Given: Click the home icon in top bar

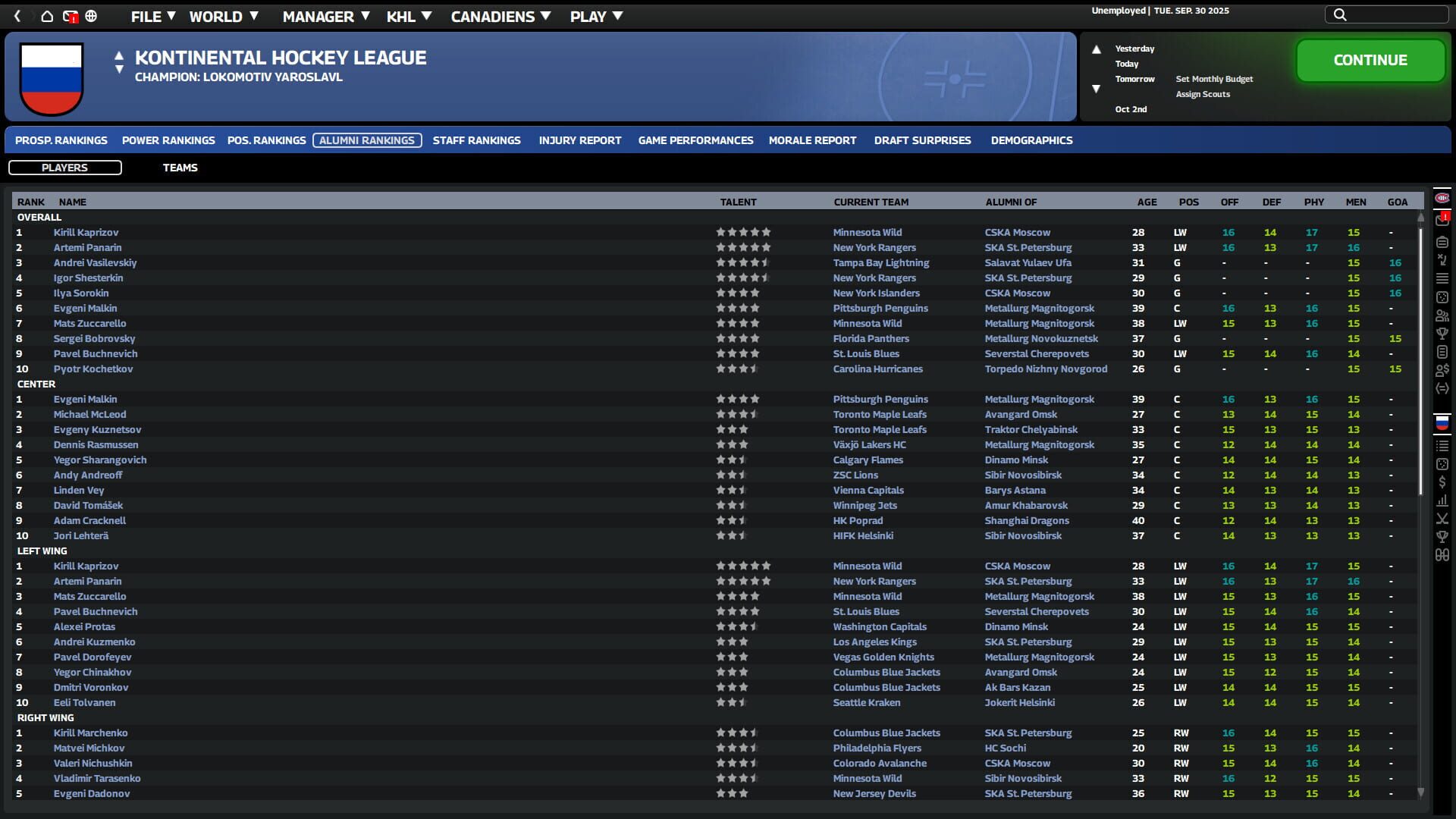Looking at the screenshot, I should (x=47, y=16).
